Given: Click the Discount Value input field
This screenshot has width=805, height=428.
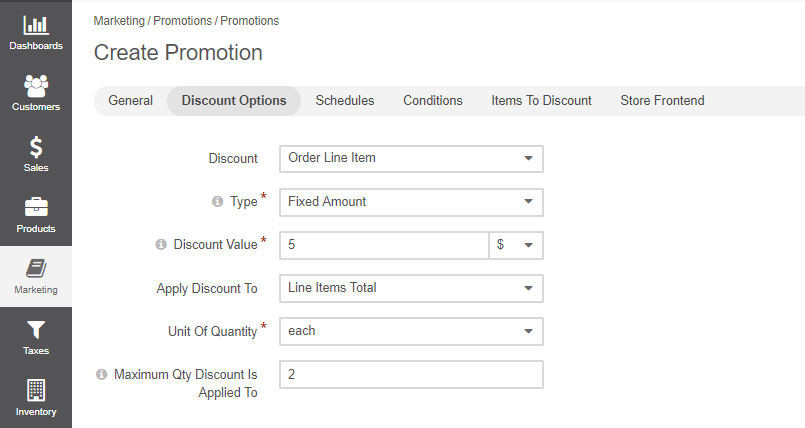Looking at the screenshot, I should pos(384,245).
